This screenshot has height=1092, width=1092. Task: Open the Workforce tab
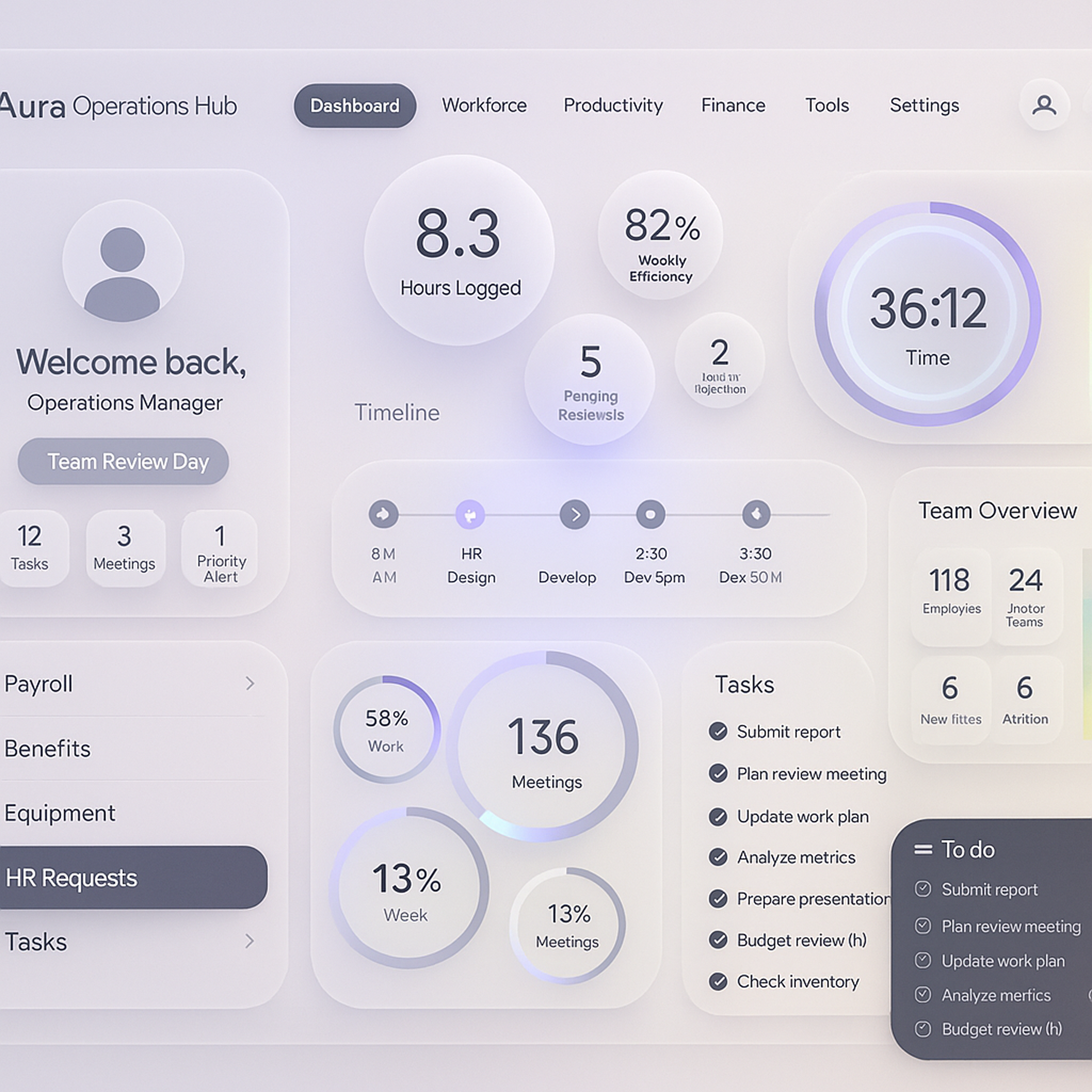pyautogui.click(x=484, y=105)
